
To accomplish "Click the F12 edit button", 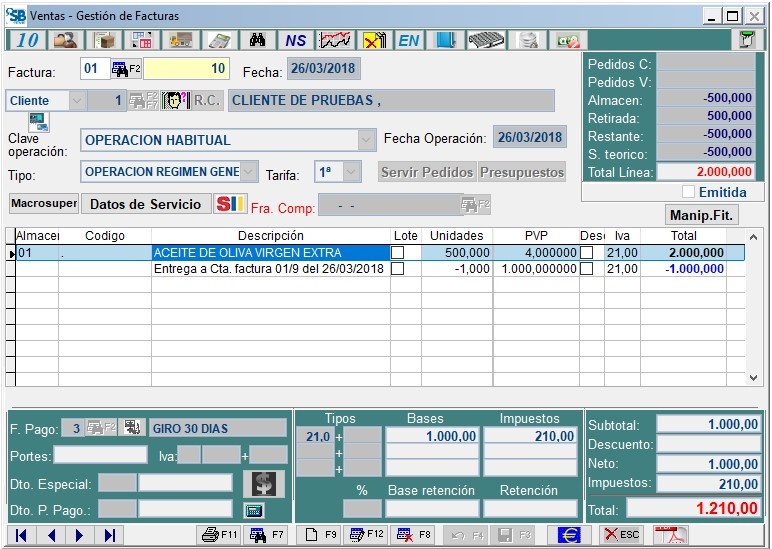I will point(366,535).
